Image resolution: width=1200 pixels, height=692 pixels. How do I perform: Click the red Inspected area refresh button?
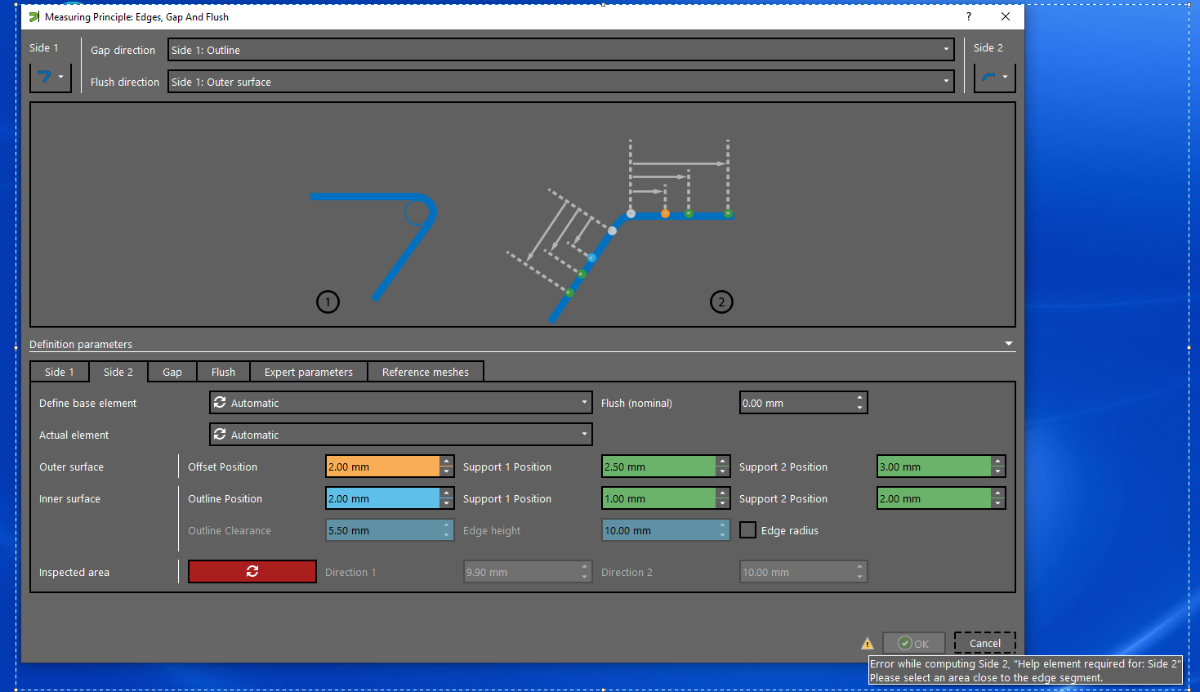pyautogui.click(x=252, y=571)
